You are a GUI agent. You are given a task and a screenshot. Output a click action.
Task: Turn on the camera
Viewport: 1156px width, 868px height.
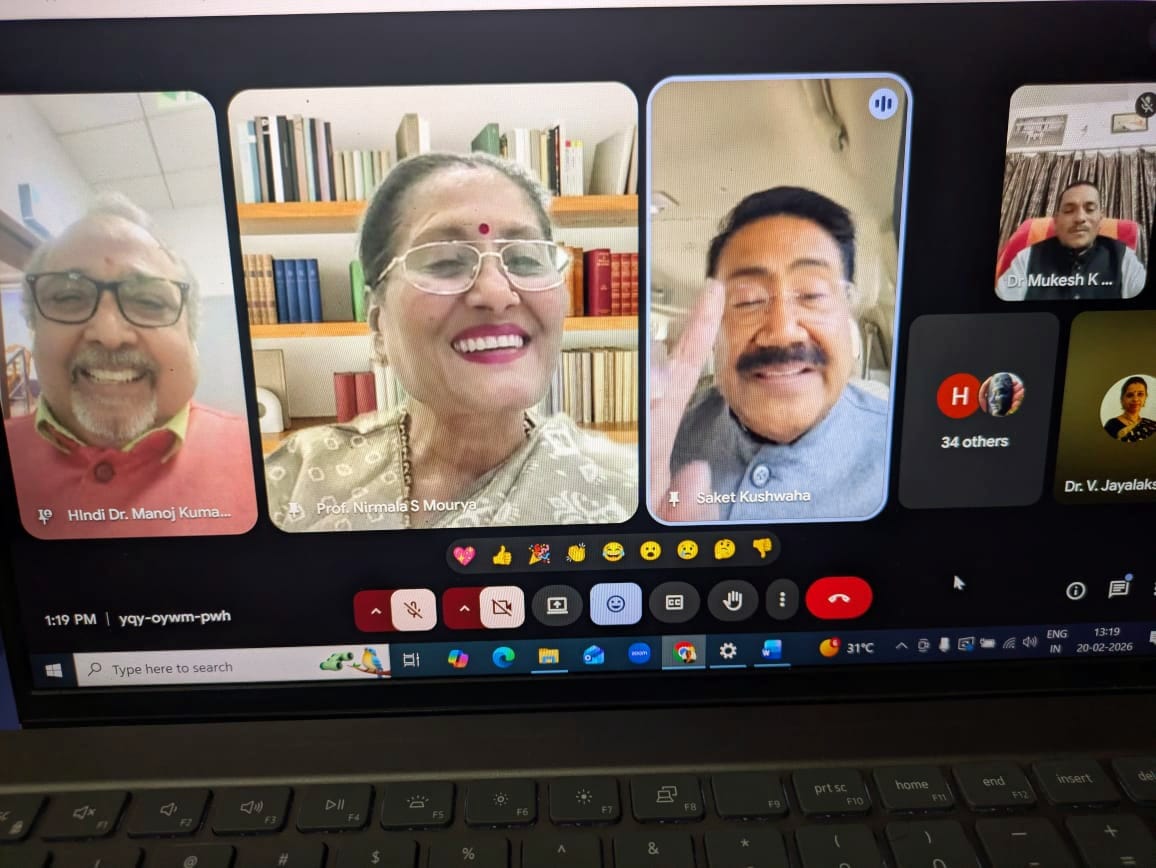tap(502, 607)
